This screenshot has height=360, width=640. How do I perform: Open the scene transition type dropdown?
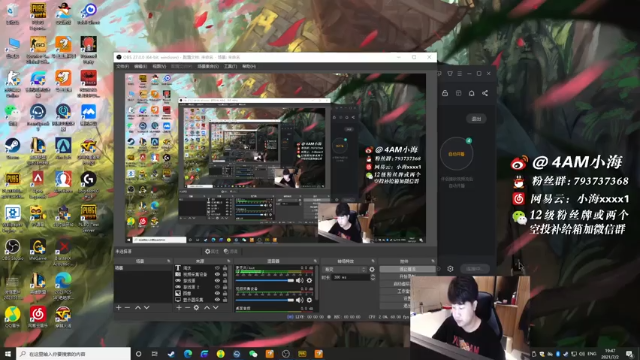click(x=344, y=269)
